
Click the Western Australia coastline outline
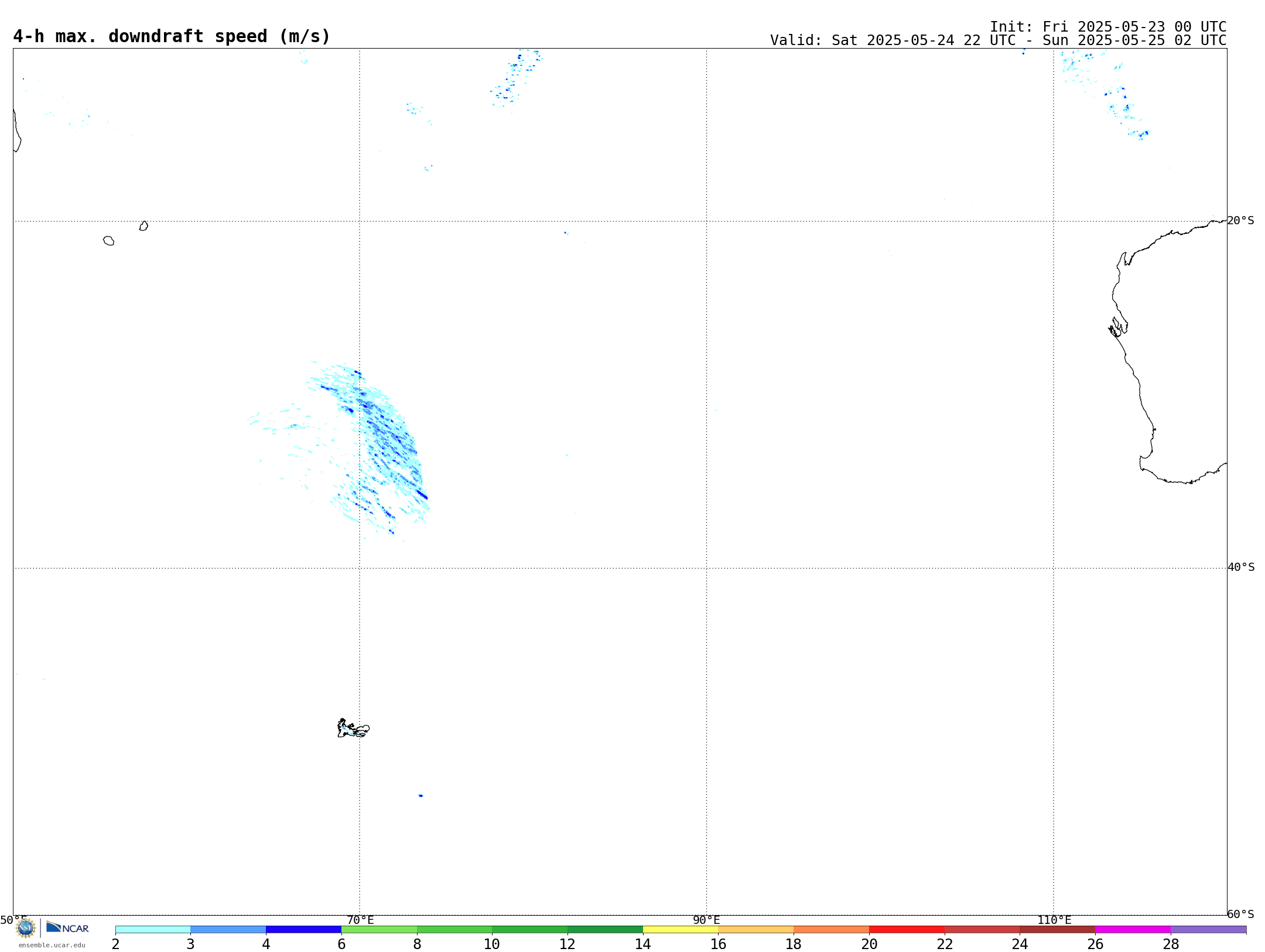1168,351
